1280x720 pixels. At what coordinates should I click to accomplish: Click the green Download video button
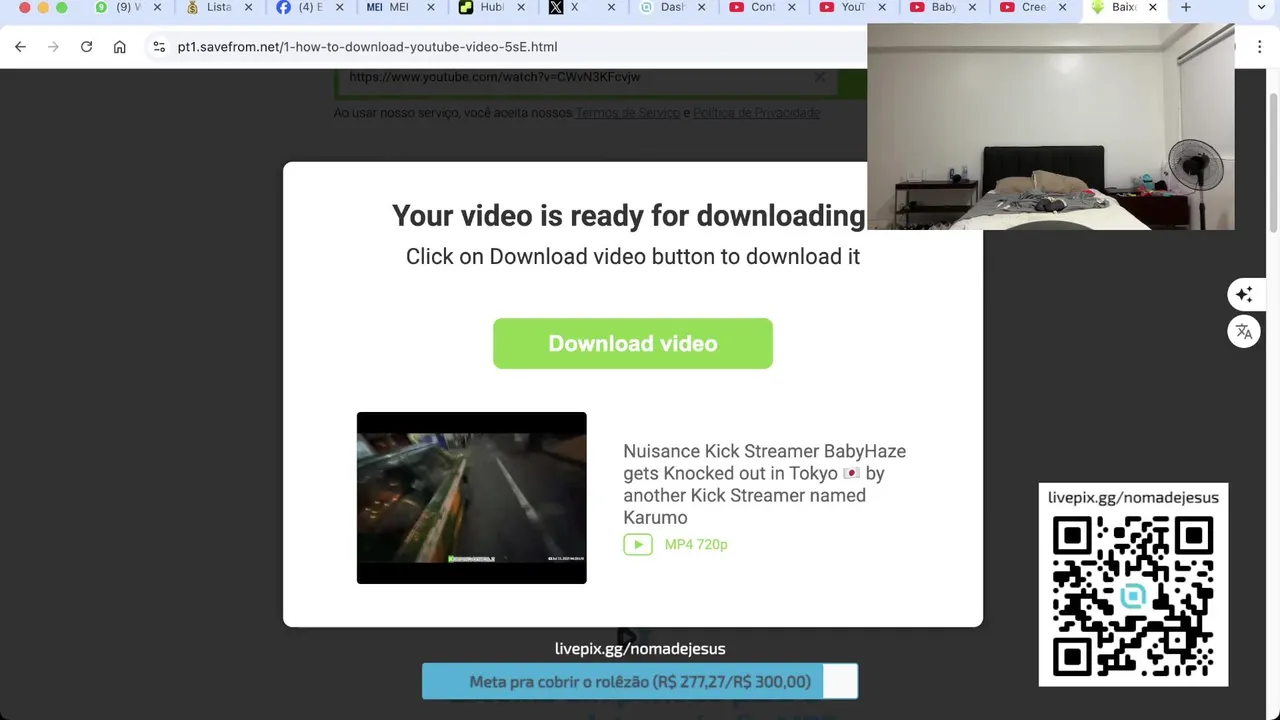pyautogui.click(x=633, y=343)
